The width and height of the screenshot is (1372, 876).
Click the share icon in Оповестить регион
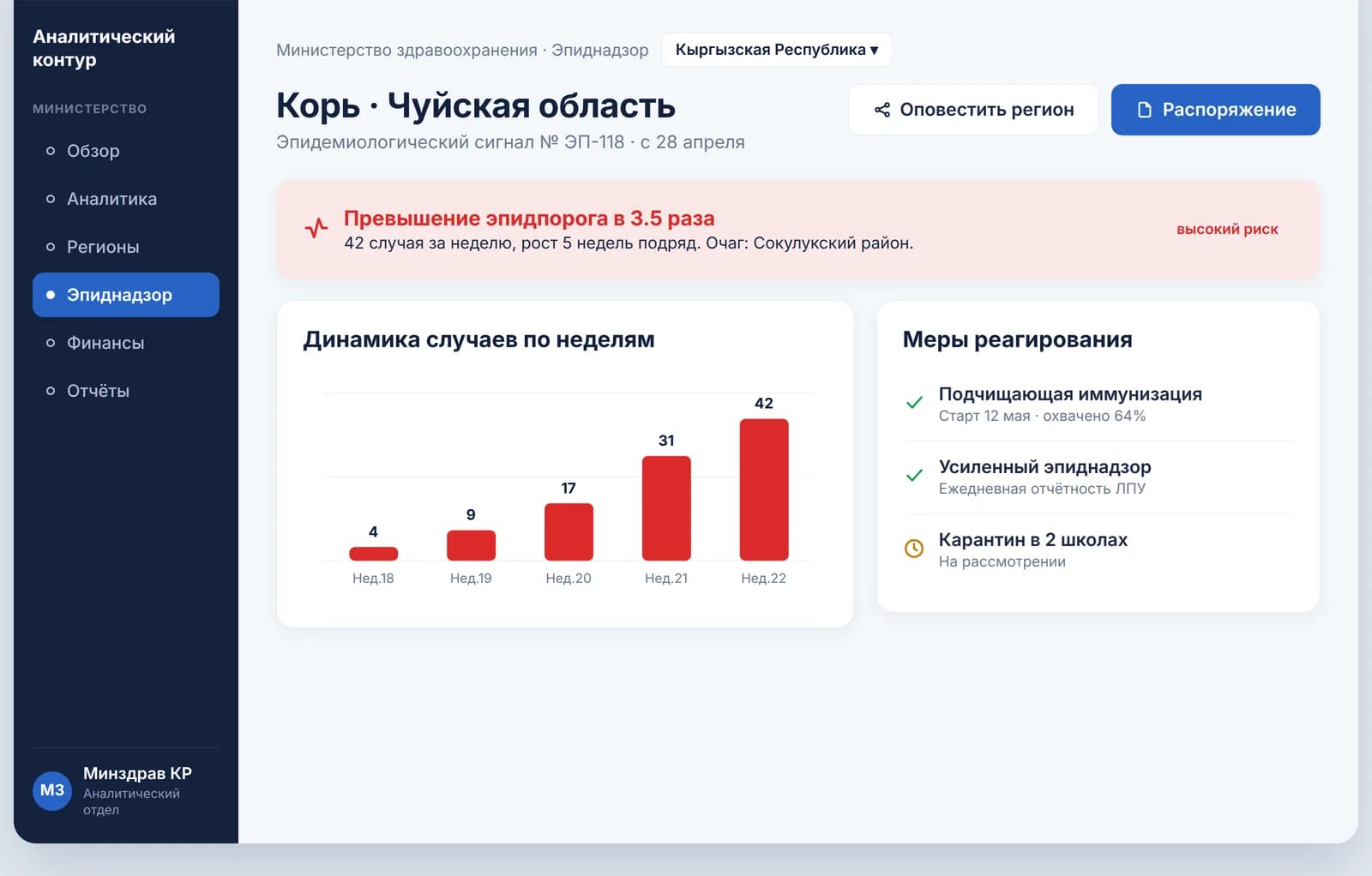(x=882, y=110)
